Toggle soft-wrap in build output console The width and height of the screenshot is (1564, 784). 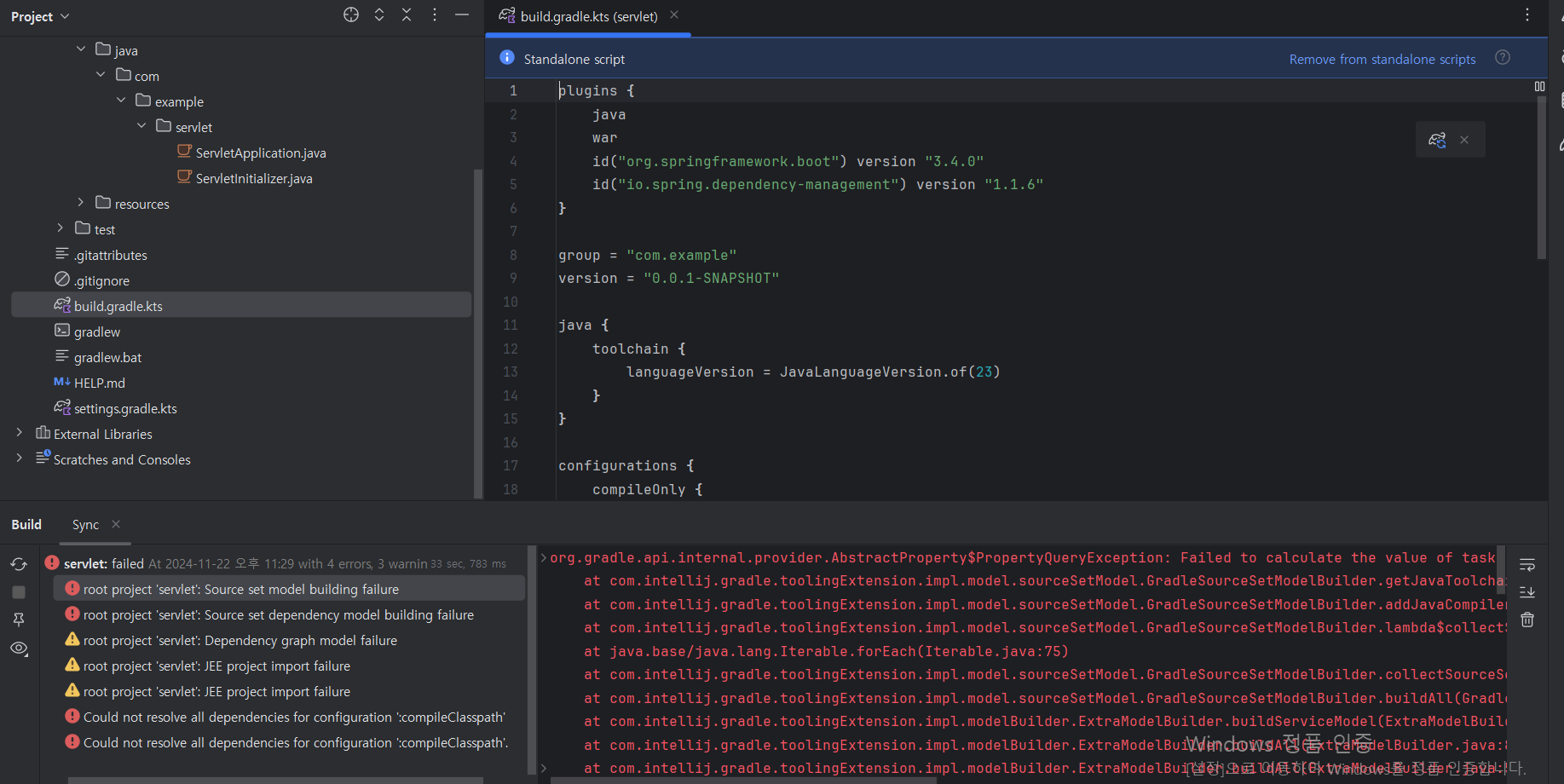[1527, 565]
